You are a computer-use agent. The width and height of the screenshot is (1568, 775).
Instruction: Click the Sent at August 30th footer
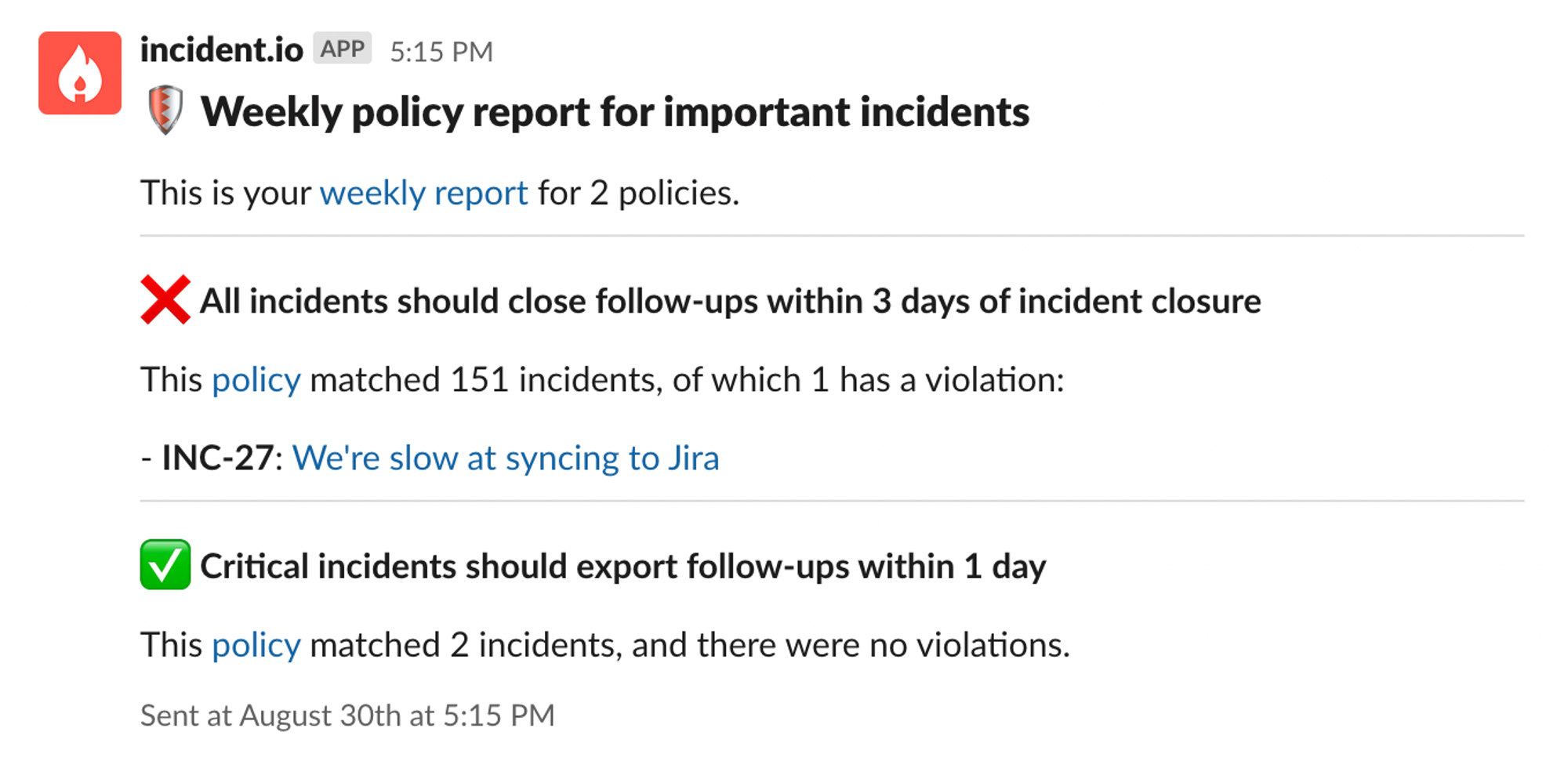click(x=347, y=715)
